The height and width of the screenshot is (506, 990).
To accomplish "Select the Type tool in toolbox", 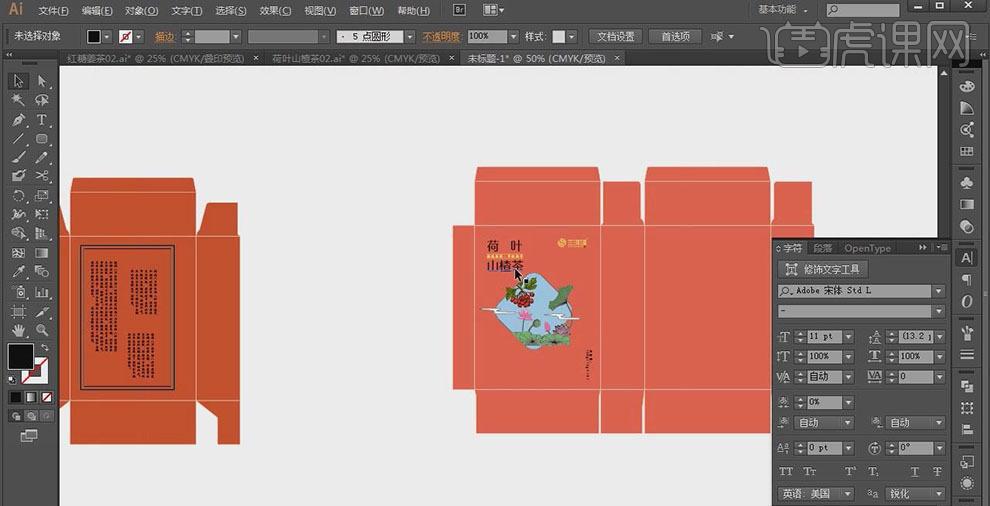I will pyautogui.click(x=42, y=119).
